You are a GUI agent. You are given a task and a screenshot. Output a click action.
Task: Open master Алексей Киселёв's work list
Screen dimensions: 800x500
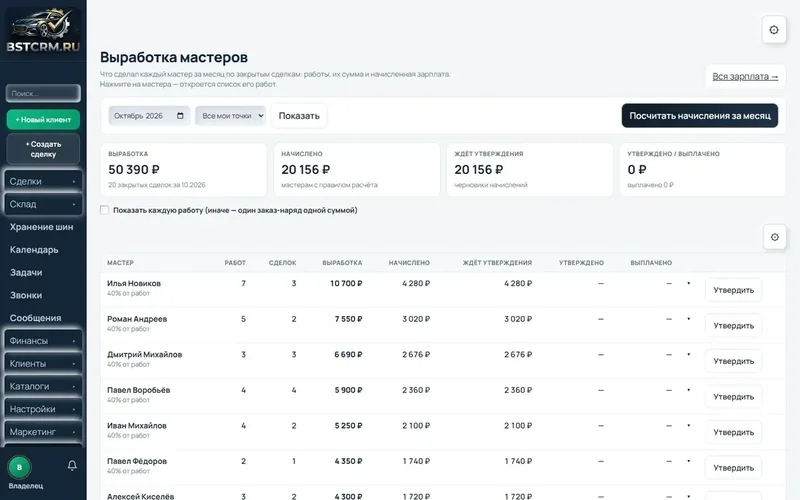140,496
